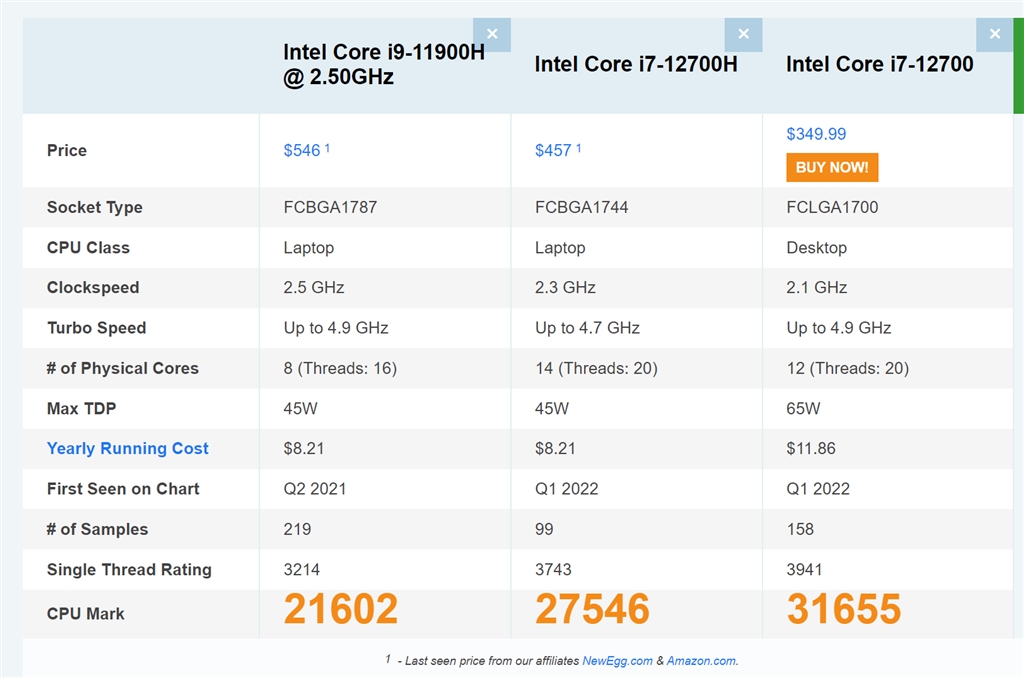Open the $457 price link
Viewport: 1024px width, 678px height.
tap(553, 150)
